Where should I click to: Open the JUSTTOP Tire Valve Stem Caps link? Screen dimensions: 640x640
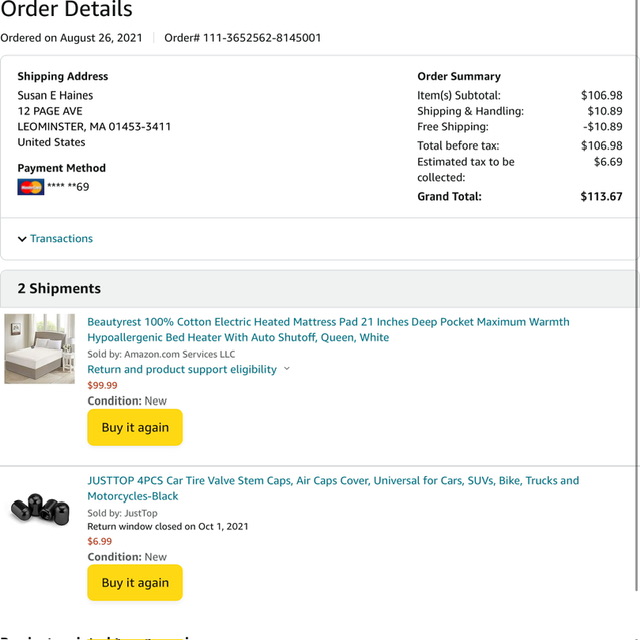[333, 488]
